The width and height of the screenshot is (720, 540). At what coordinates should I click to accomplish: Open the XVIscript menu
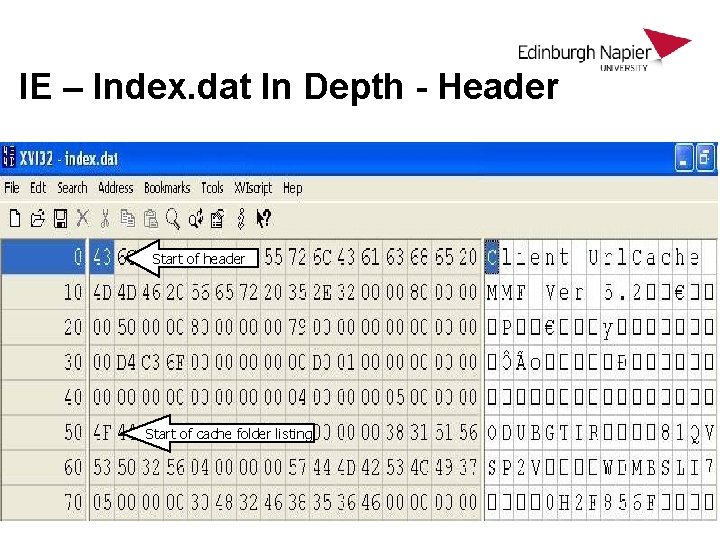pos(253,188)
